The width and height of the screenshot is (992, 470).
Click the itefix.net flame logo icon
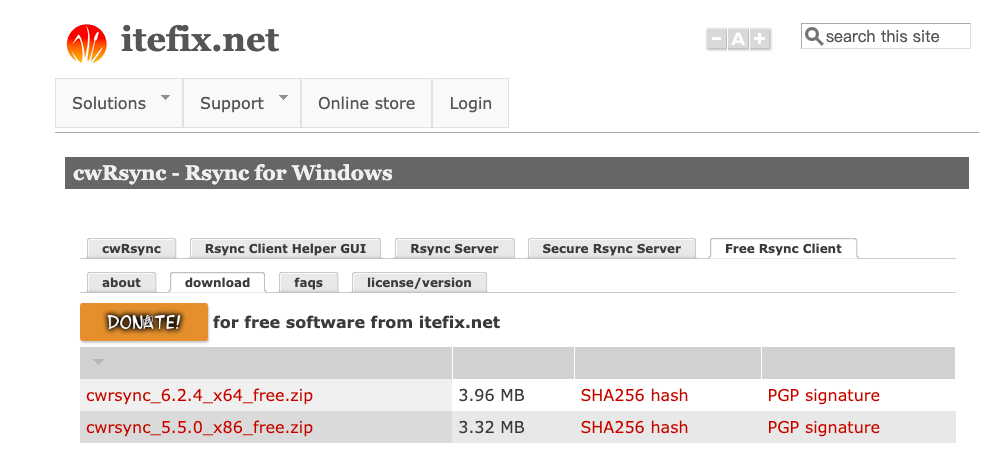(87, 44)
